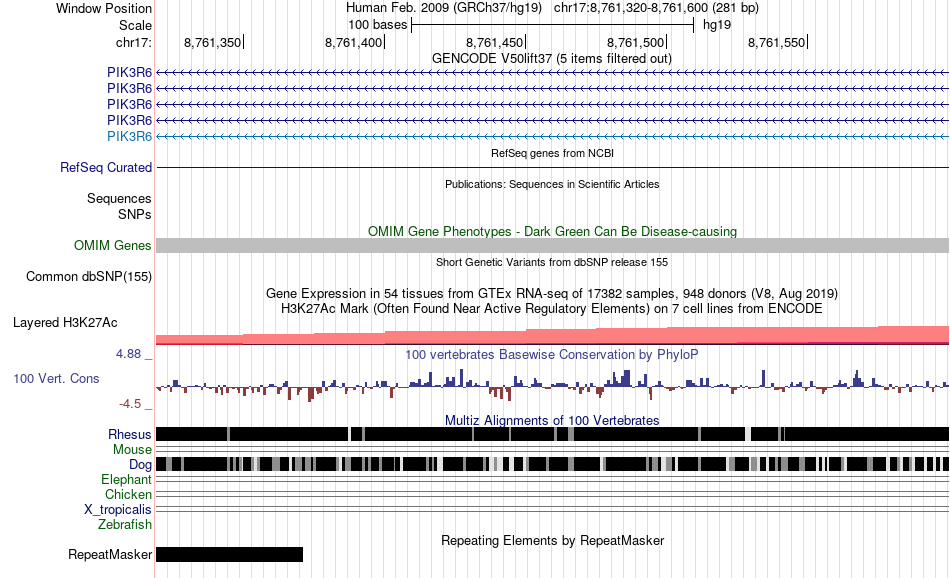The height and width of the screenshot is (578, 950).
Task: Open the RepeatMasker track label
Action: 110,554
